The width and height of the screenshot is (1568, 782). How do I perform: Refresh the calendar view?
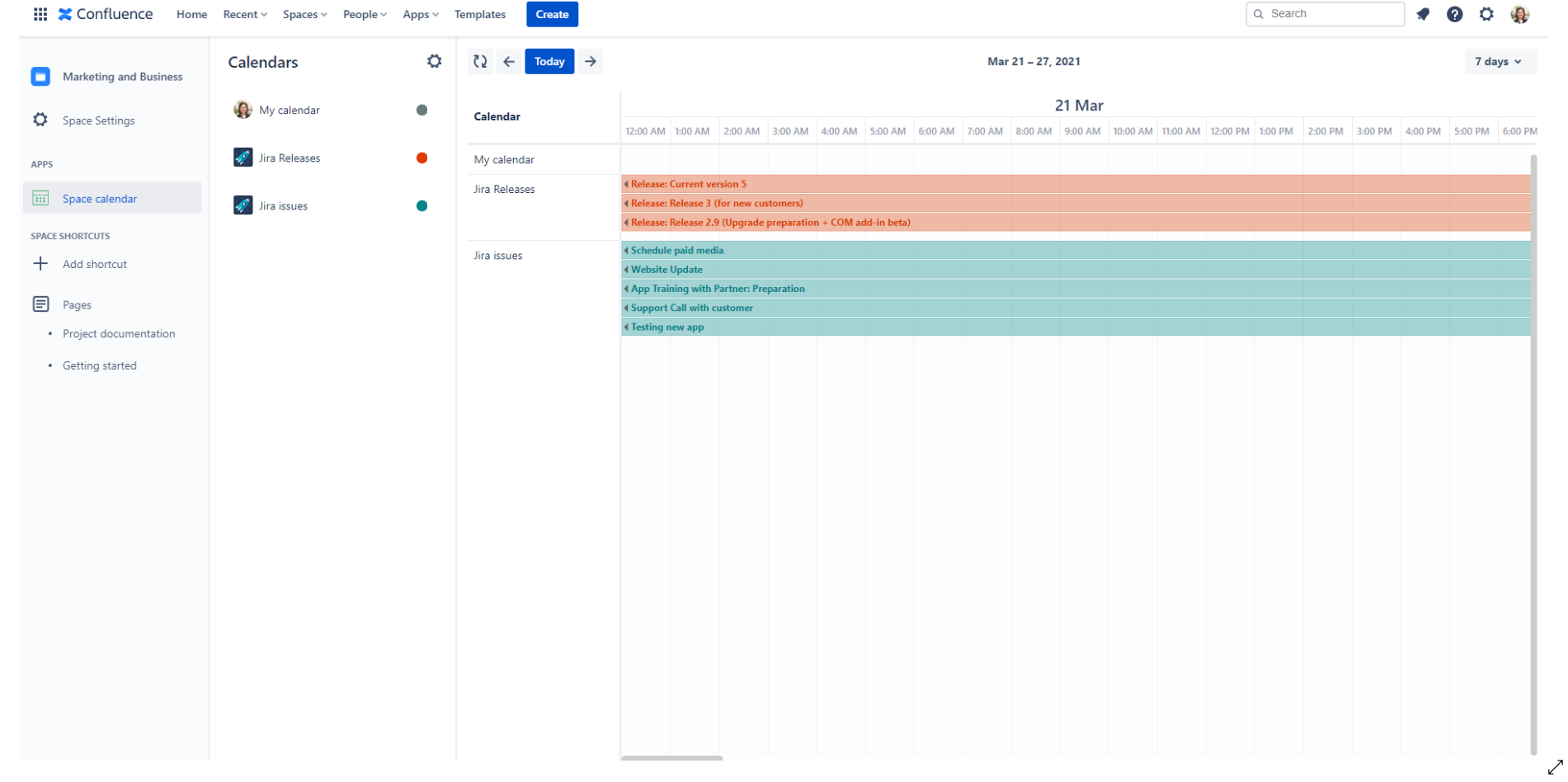coord(480,60)
